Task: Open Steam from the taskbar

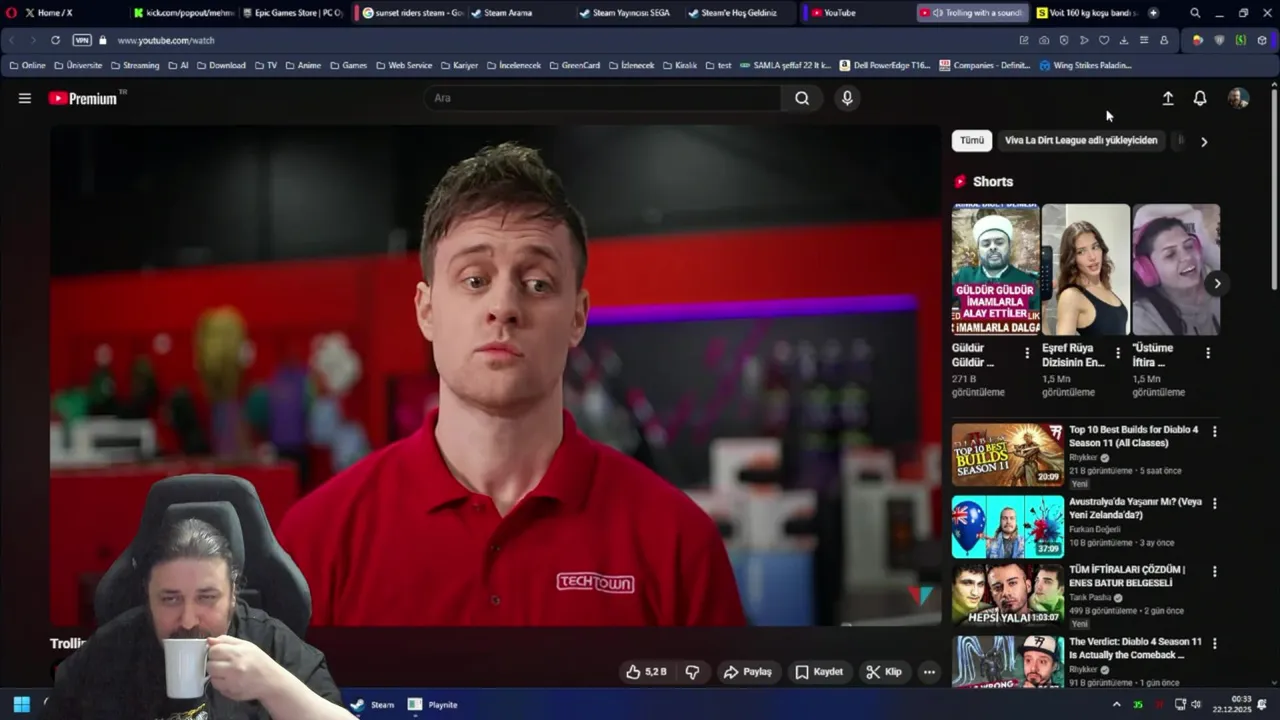Action: 372,705
